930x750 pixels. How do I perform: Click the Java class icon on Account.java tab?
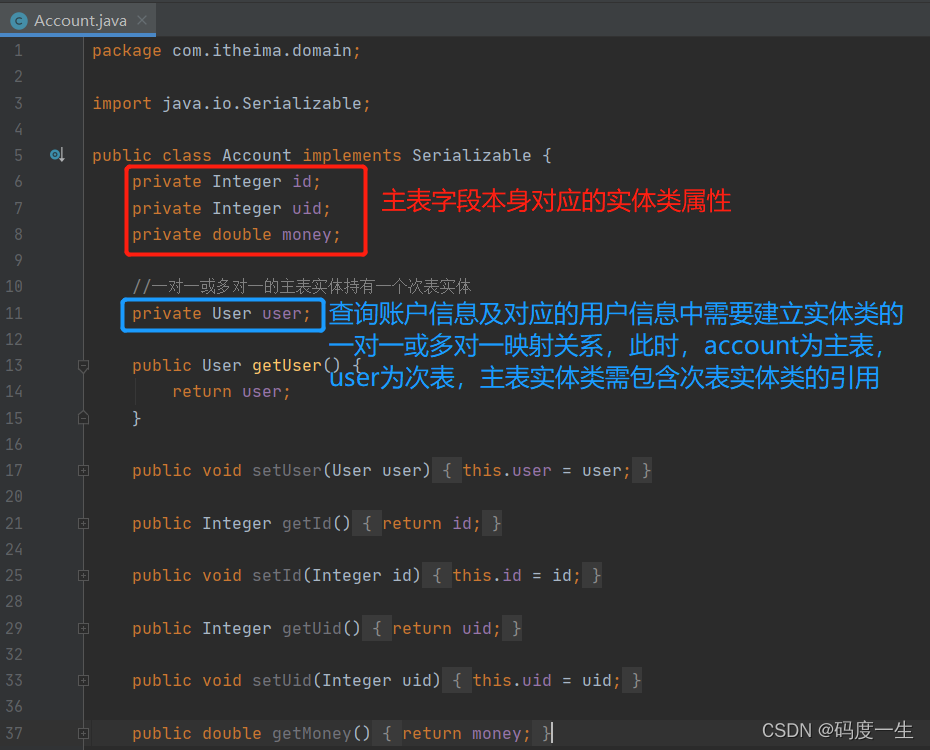19,21
